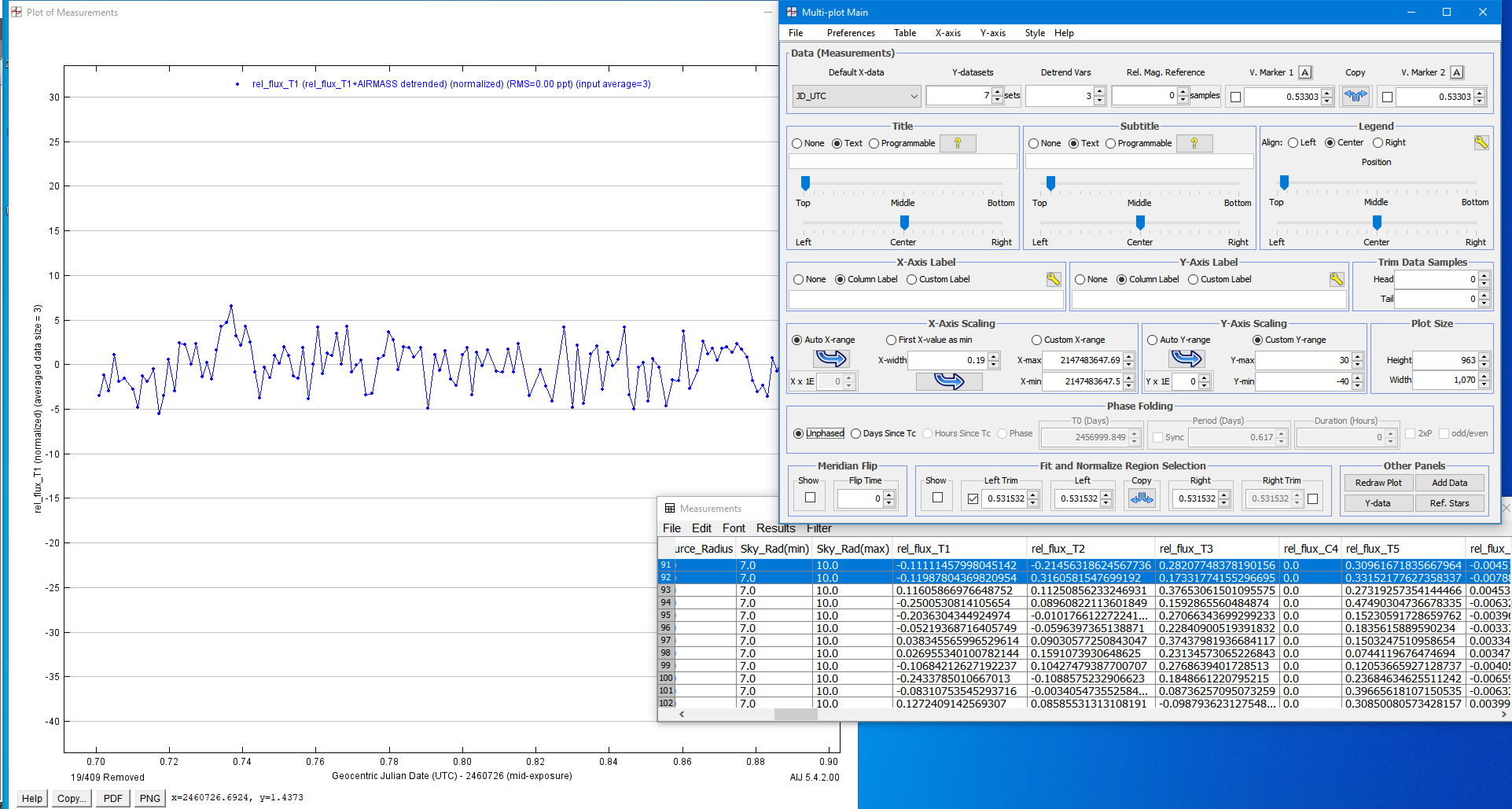Click the V. Marker 1 'A' icon

tap(1305, 72)
